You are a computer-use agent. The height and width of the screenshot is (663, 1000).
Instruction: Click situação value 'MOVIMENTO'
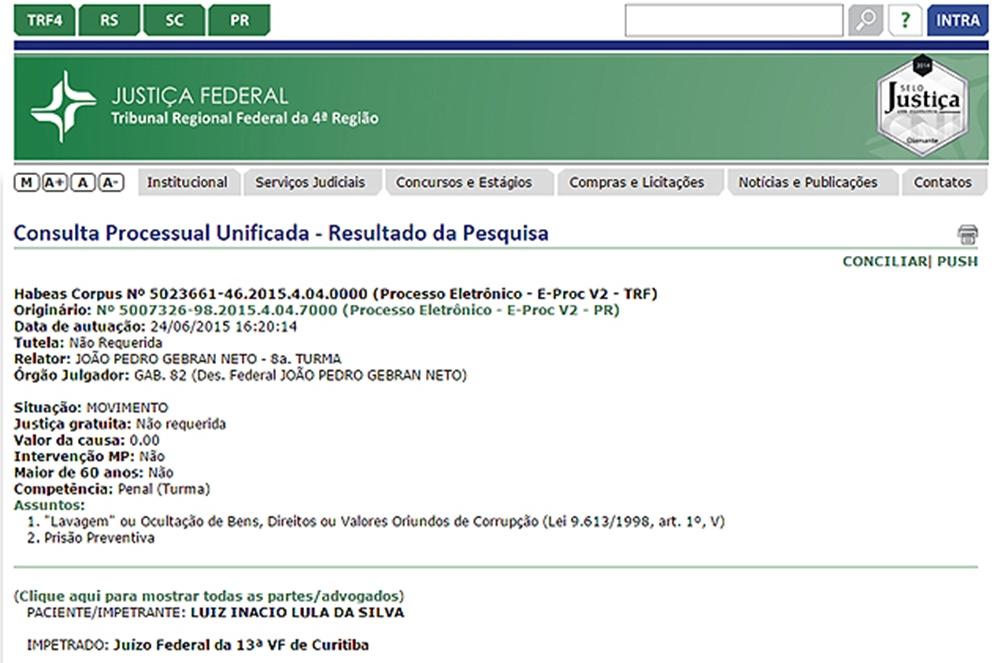(128, 408)
